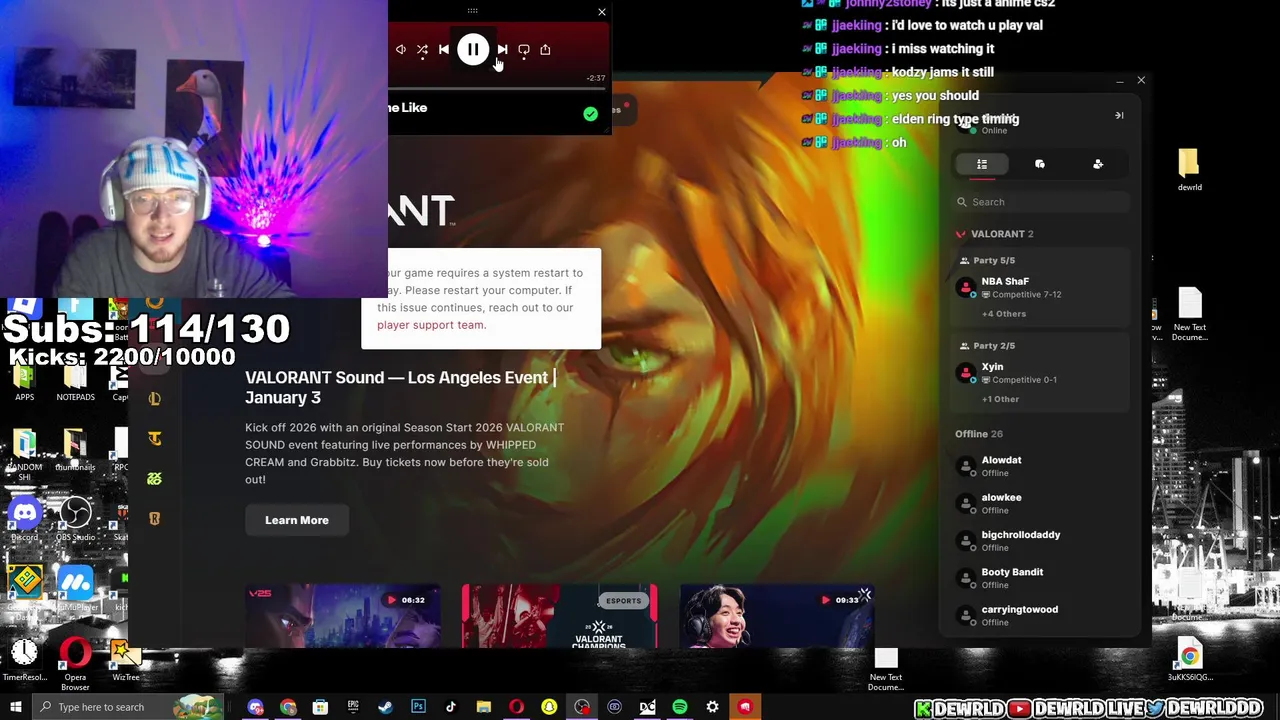The height and width of the screenshot is (720, 1280).
Task: Collapse the Offline 26 group
Action: click(979, 434)
